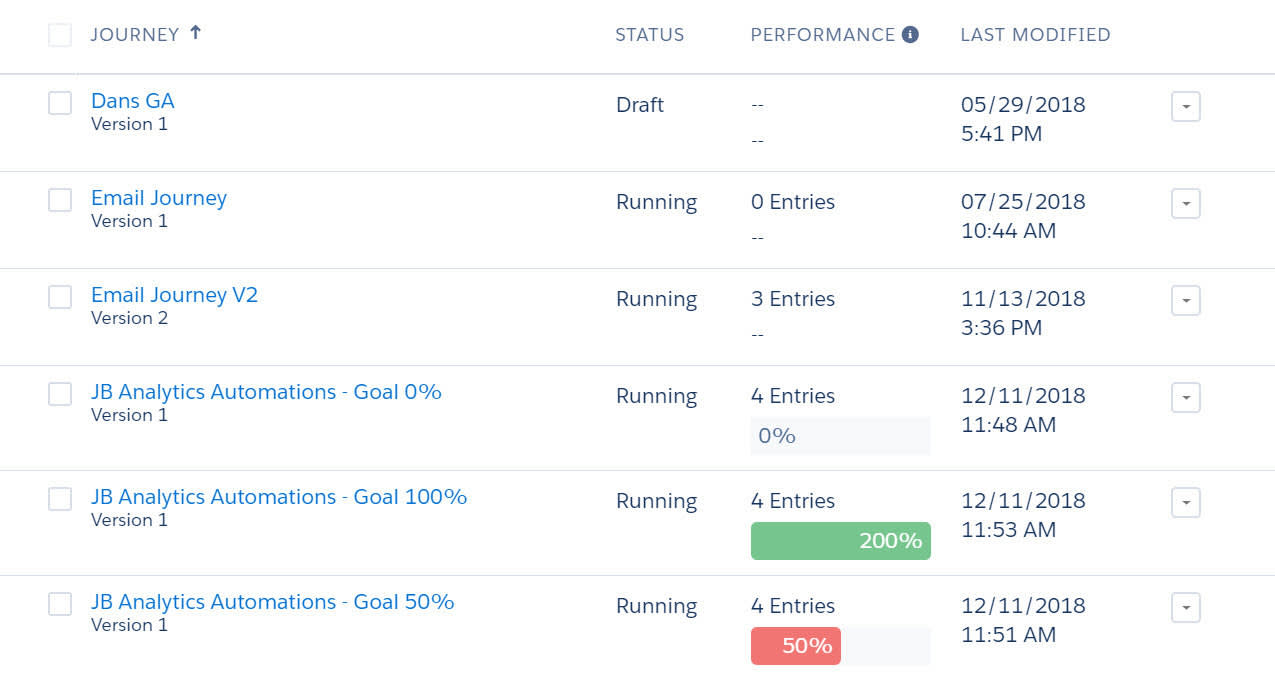Open JB Analytics Automations - Goal 0% link

point(266,392)
